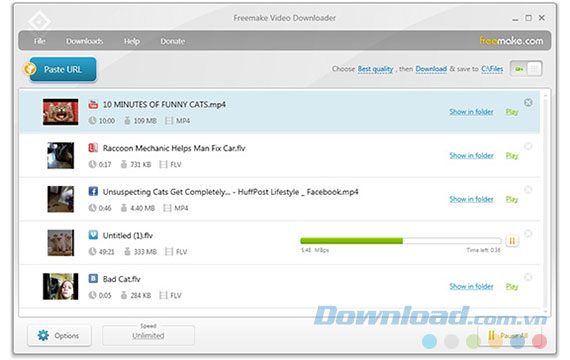Click the YouTube icon beside Funny Cats

[x=93, y=104]
